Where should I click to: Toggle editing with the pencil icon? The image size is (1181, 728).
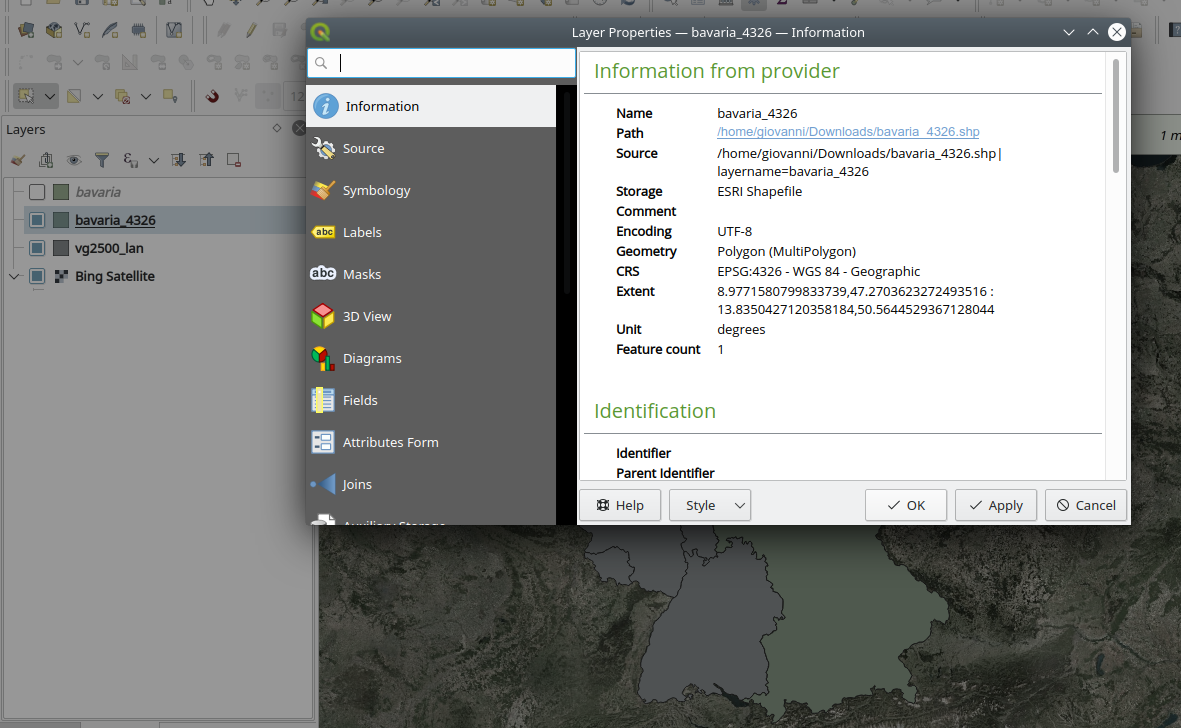click(x=251, y=30)
